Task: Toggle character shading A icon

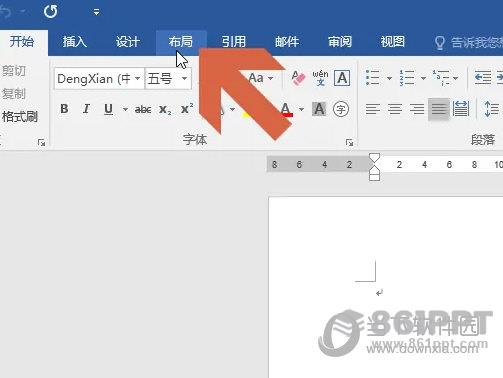Action: [319, 109]
